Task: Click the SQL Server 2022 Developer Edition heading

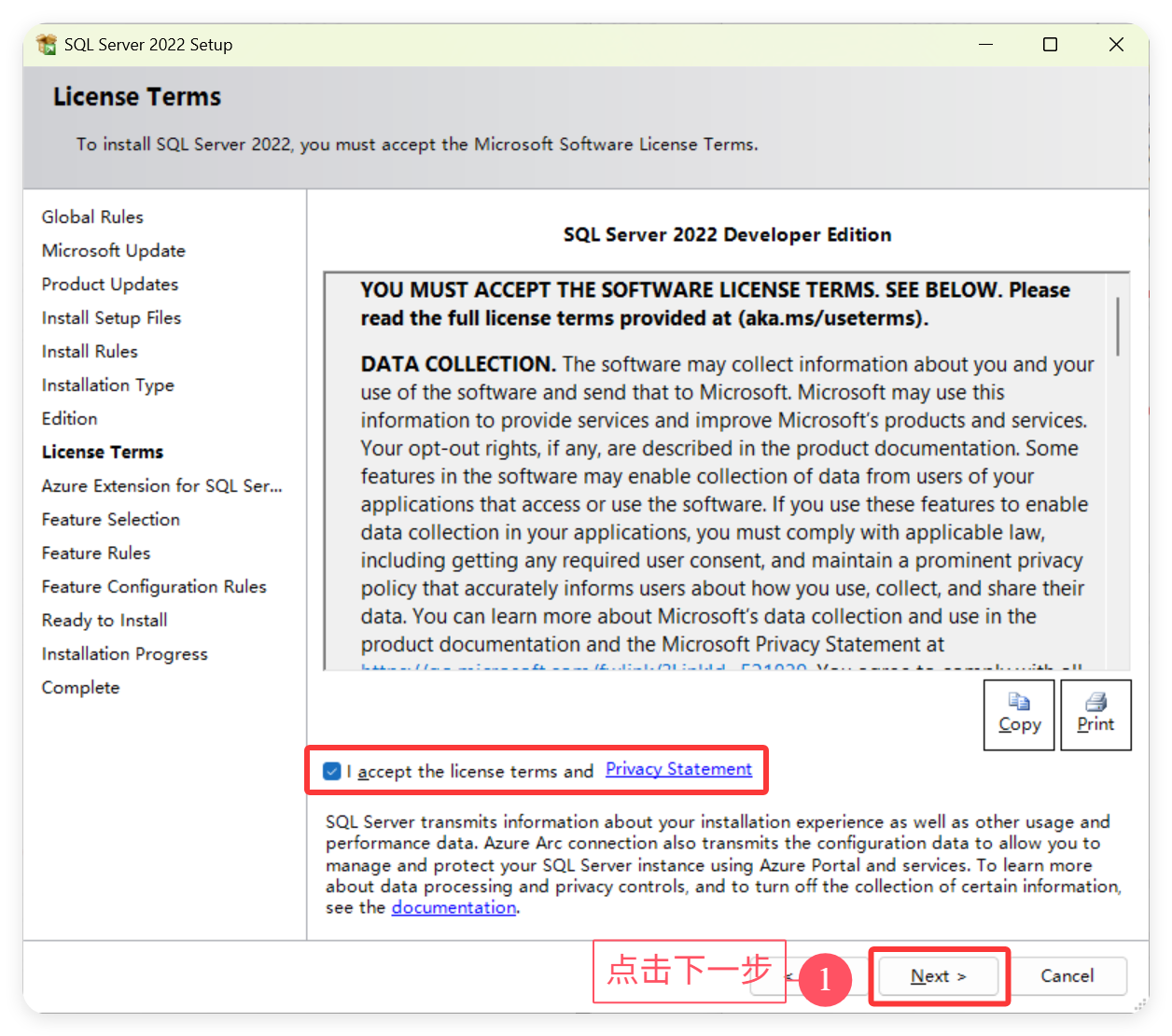Action: coord(727,234)
